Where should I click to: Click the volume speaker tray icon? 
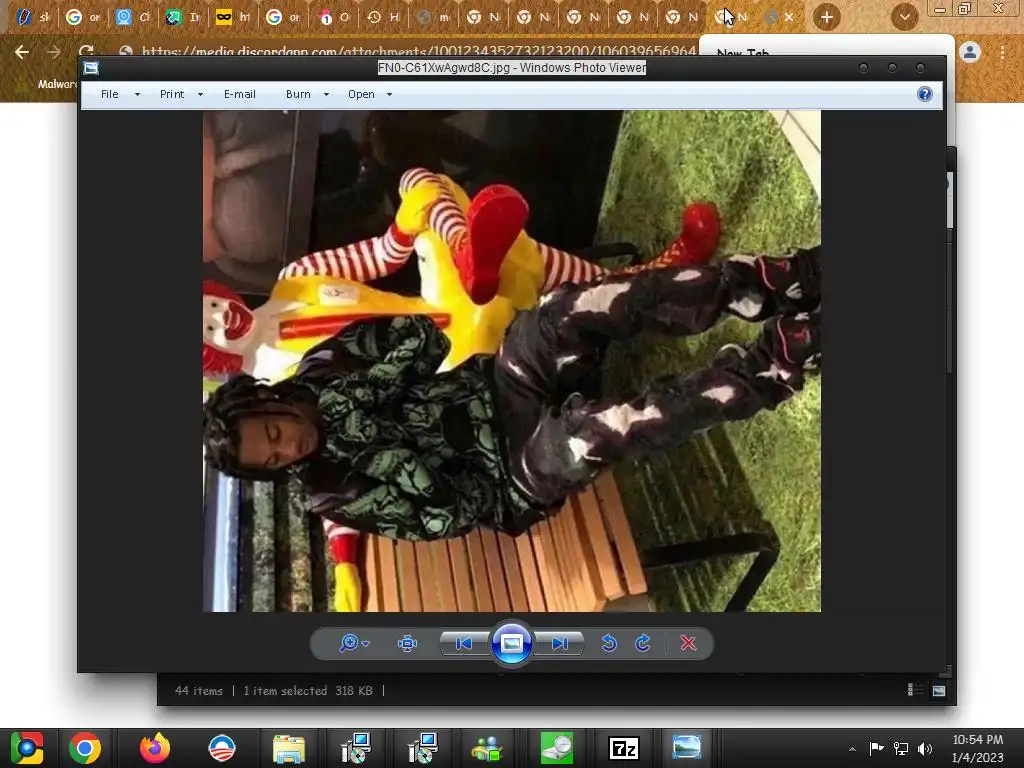pos(925,748)
